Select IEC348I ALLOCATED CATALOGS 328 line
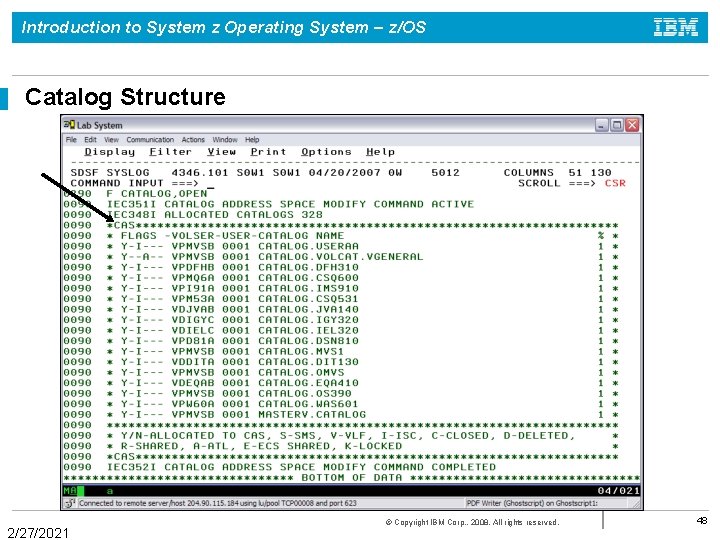720x540 pixels. point(214,215)
